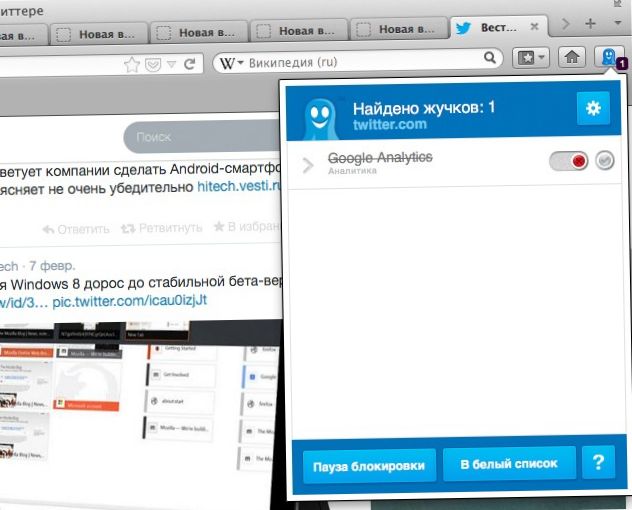Click the 'Найдено жучков: 1' heading

coord(424,108)
